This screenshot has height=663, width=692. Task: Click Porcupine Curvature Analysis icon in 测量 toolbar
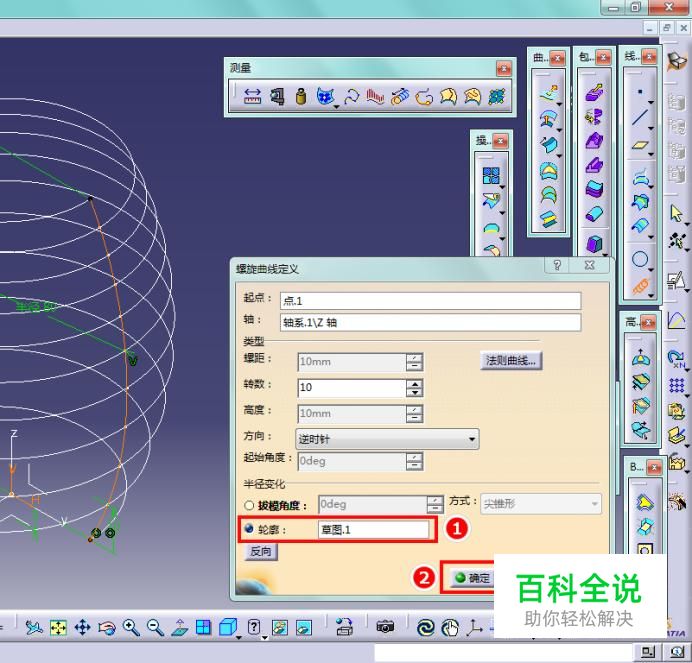(x=375, y=96)
